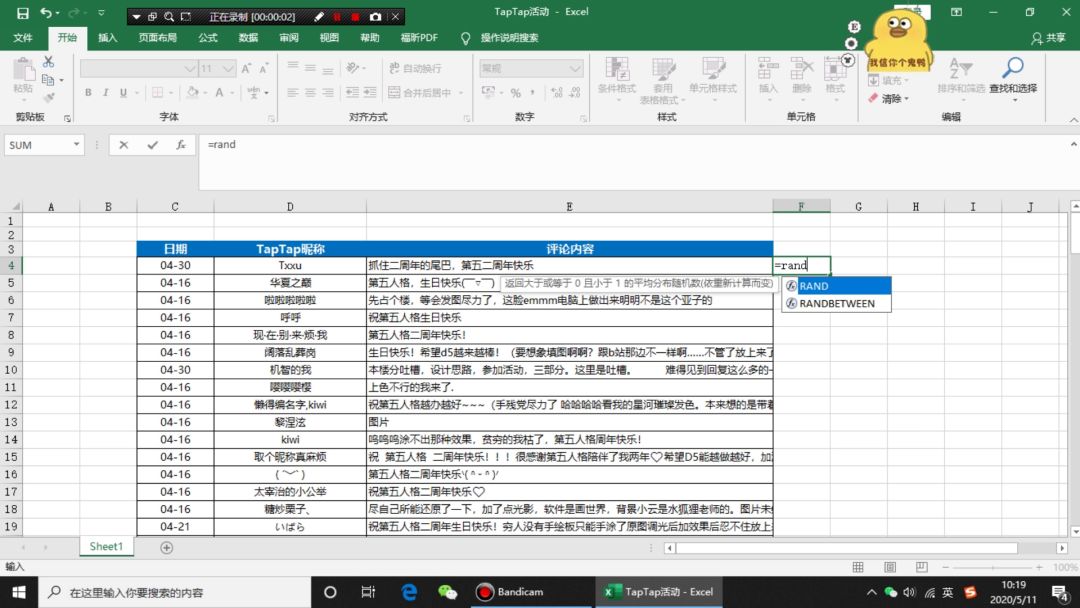Confirm formula entry with the checkmark icon
This screenshot has height=608, width=1080.
[x=152, y=145]
